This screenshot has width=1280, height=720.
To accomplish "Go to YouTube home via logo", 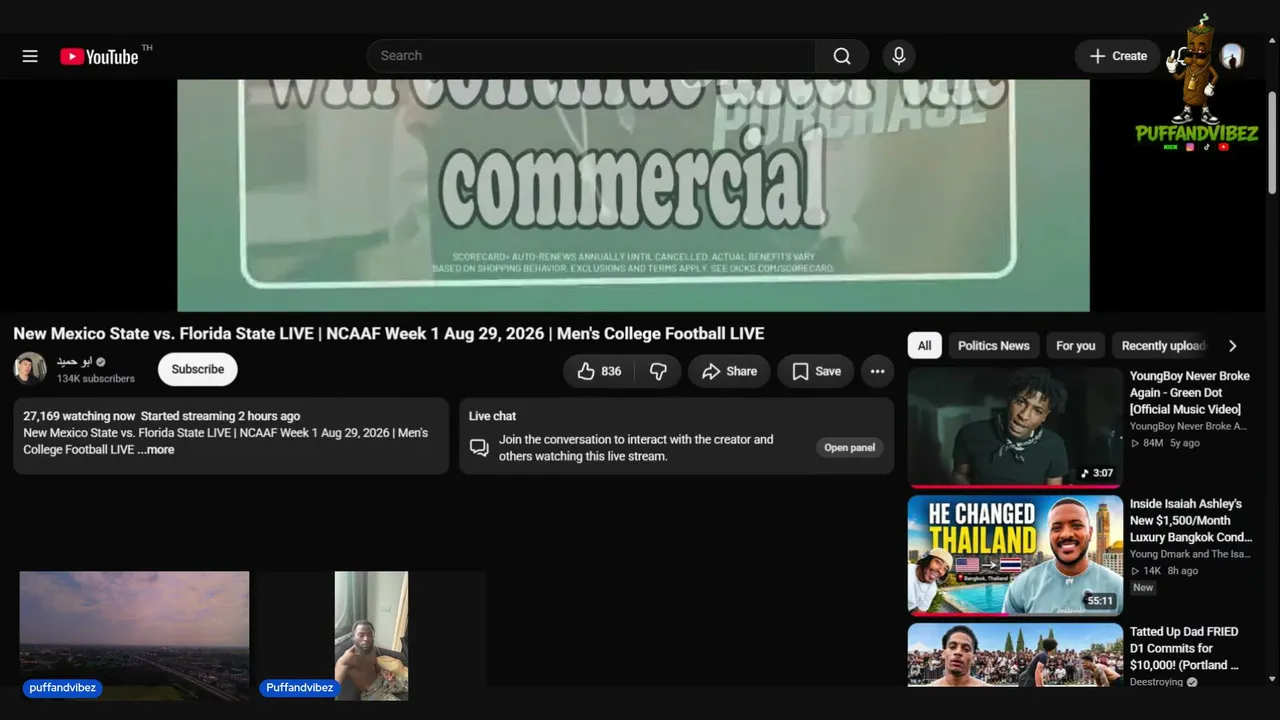I will click(x=99, y=56).
